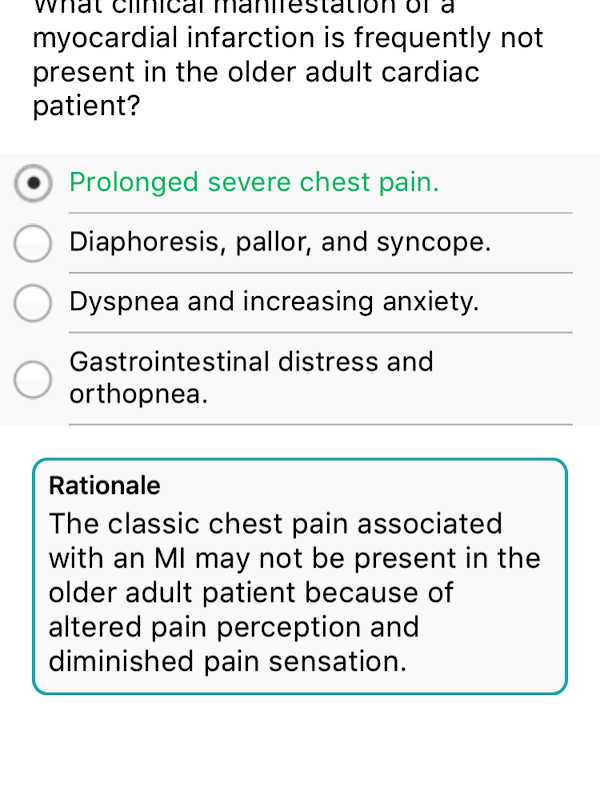Click the word "orthopnea." in the last option
The image size is (600, 800).
pyautogui.click(x=139, y=395)
